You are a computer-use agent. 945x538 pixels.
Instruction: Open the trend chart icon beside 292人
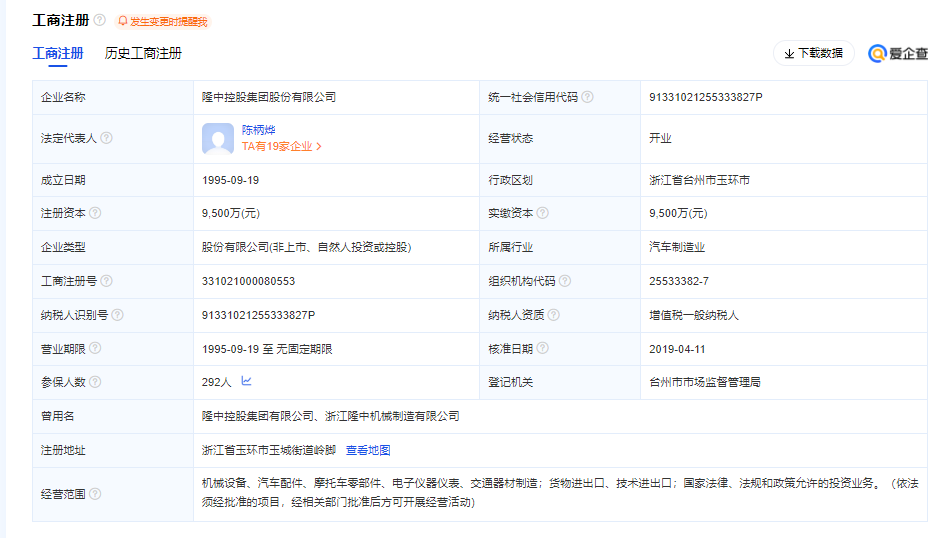click(x=246, y=381)
